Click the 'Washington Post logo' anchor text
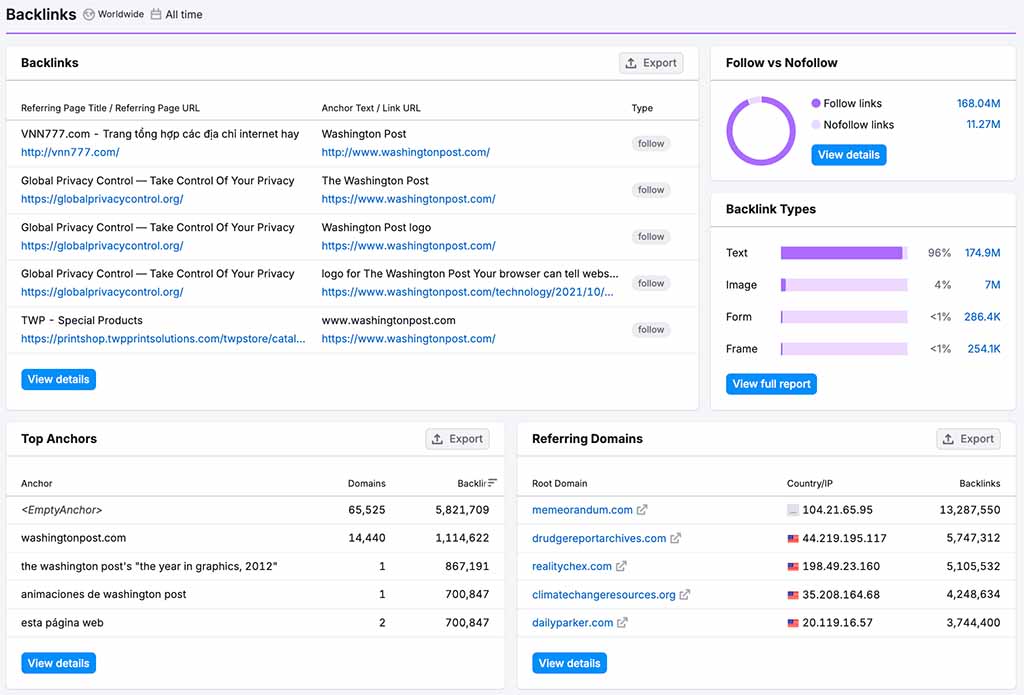 pos(376,227)
